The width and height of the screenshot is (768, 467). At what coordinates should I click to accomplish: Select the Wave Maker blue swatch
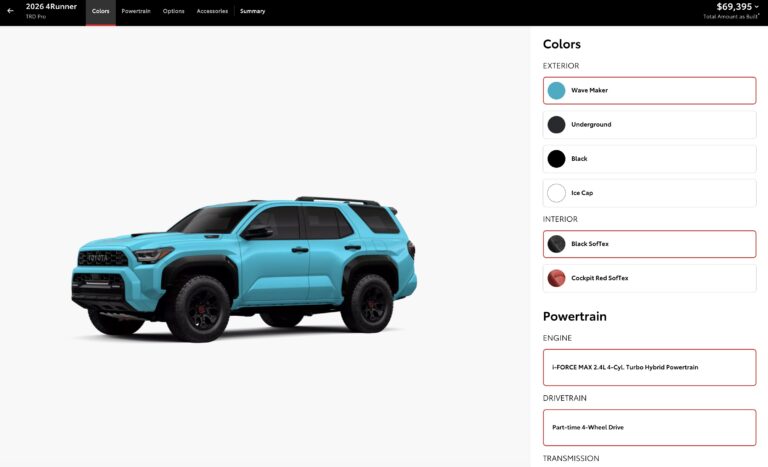(x=556, y=91)
